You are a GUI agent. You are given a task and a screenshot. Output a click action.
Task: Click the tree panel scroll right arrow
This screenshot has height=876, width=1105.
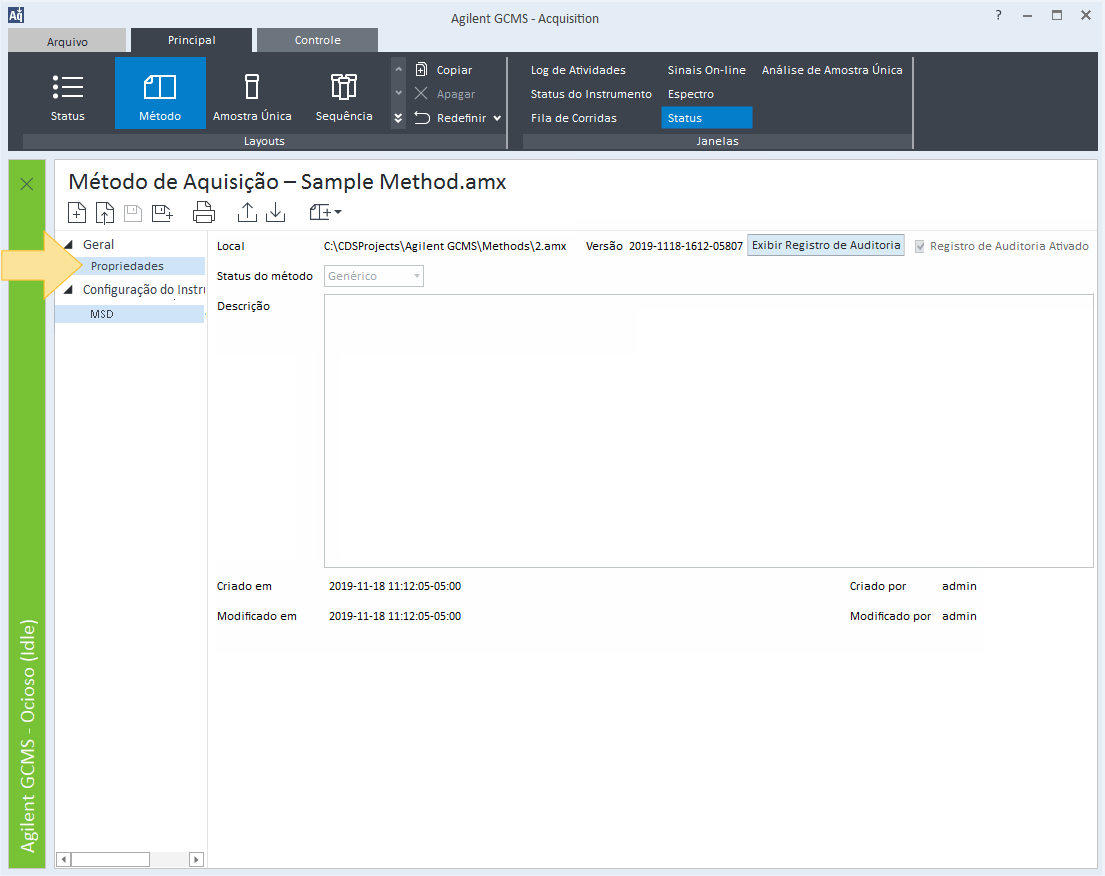197,859
